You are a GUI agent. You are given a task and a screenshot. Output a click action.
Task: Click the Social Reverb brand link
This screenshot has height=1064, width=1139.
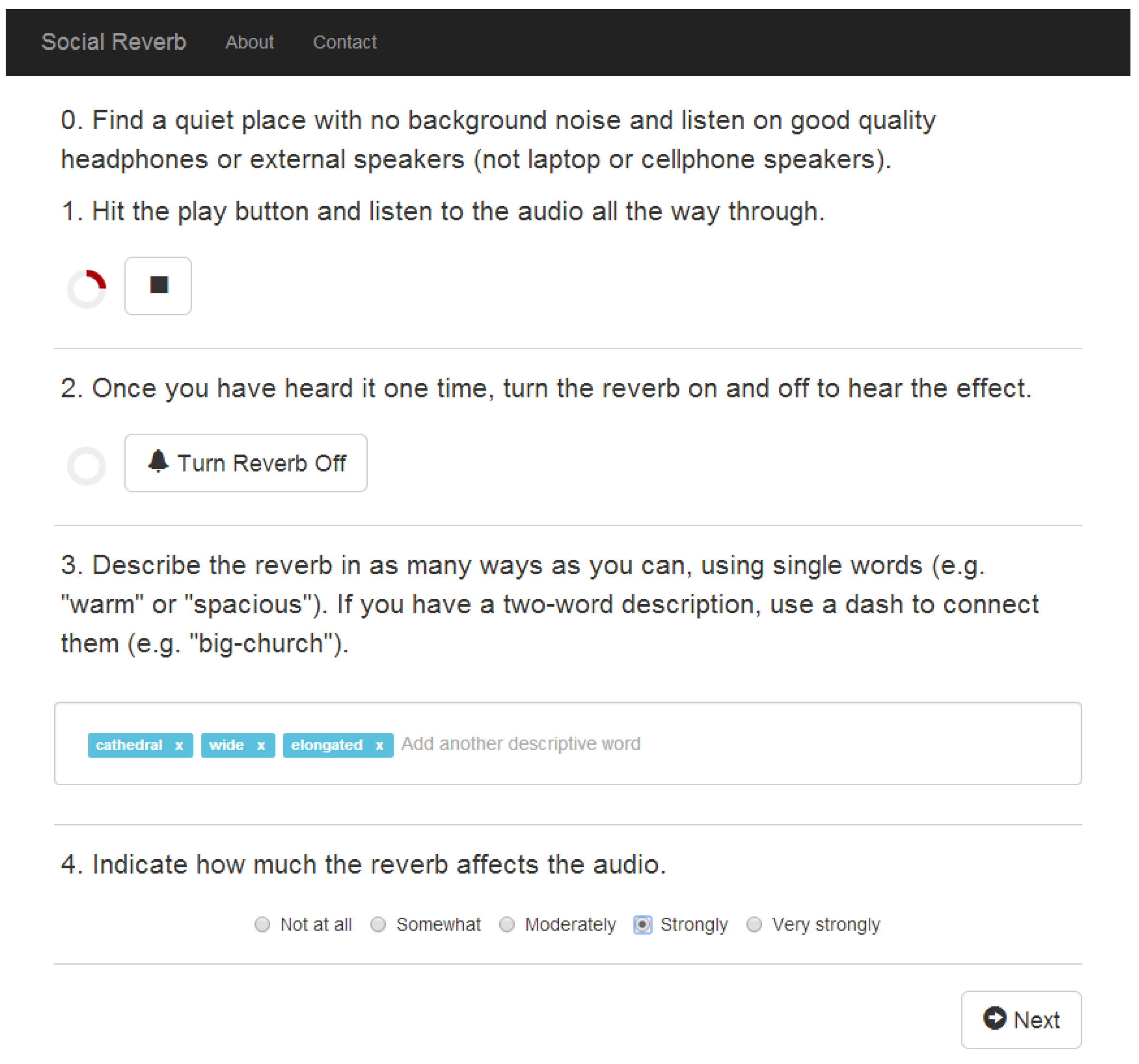(x=114, y=42)
